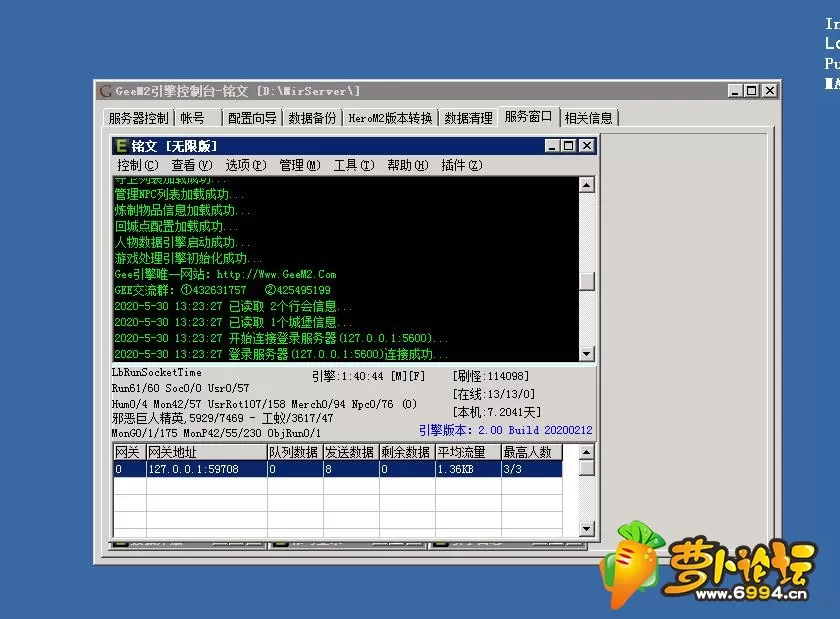Close the inner 铭文 [无限版] window
Screen dimensions: 840x619
tap(587, 146)
